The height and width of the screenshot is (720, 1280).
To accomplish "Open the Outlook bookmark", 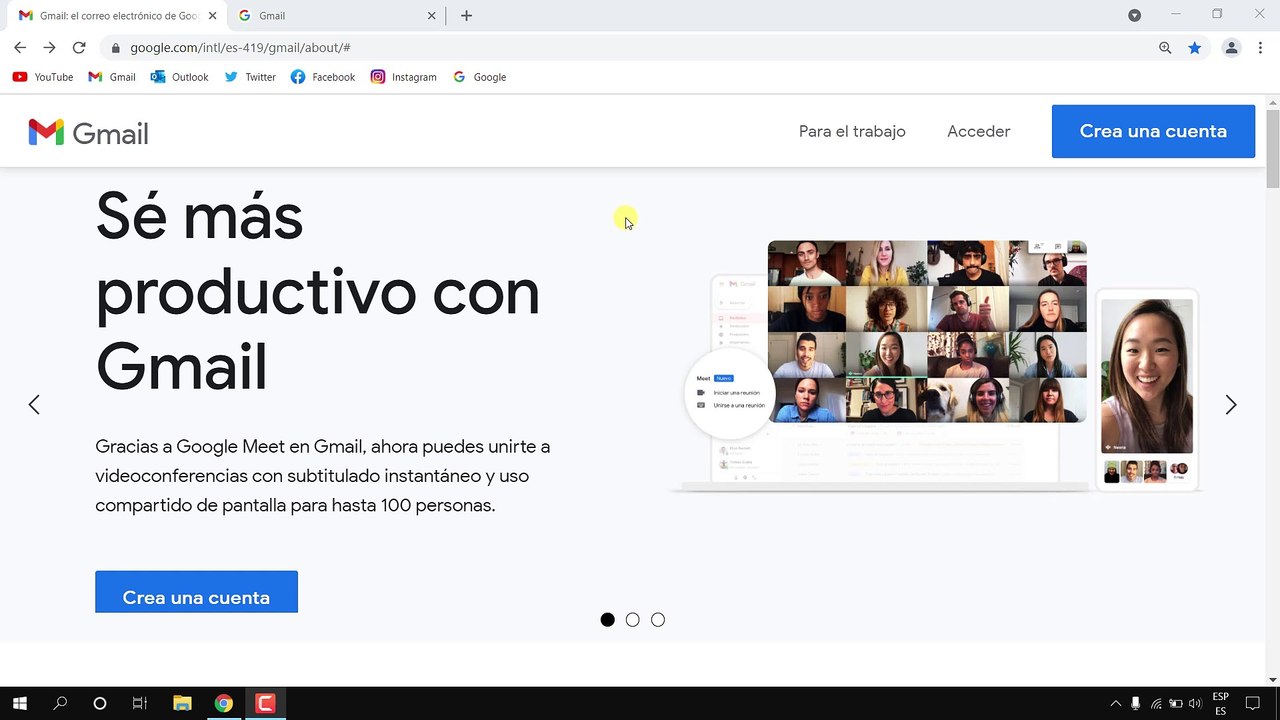I will tap(180, 77).
